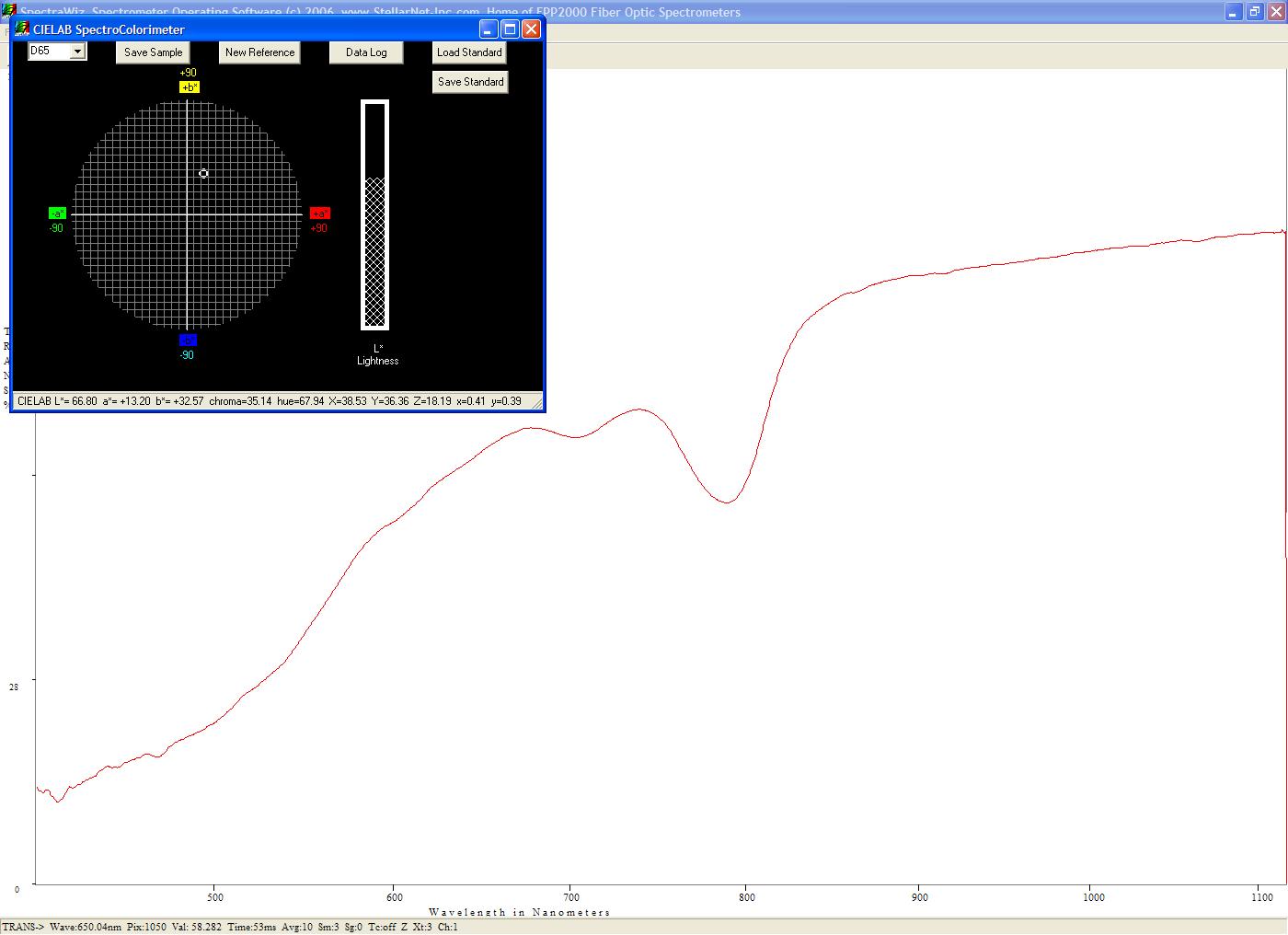Close the CIELAB SpectroColorimeter window
The image size is (1288, 935).
point(531,29)
